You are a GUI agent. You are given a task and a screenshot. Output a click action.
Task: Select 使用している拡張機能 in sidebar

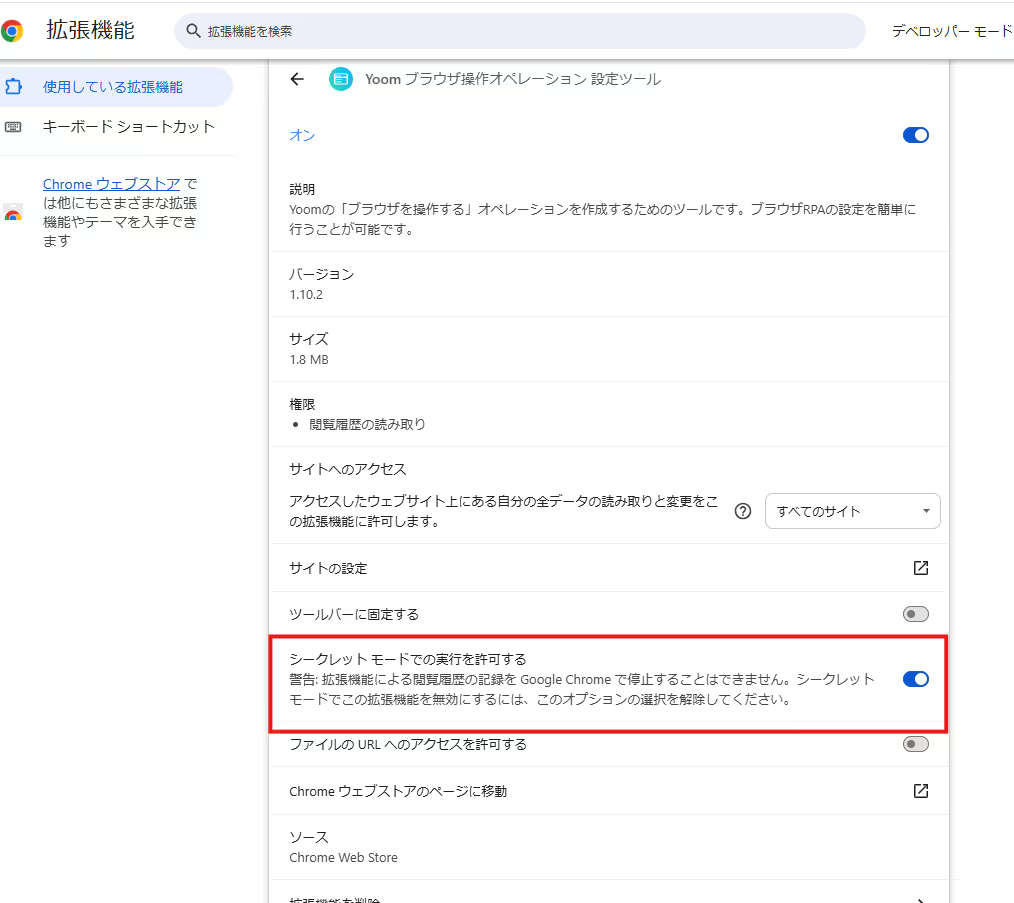pyautogui.click(x=113, y=87)
